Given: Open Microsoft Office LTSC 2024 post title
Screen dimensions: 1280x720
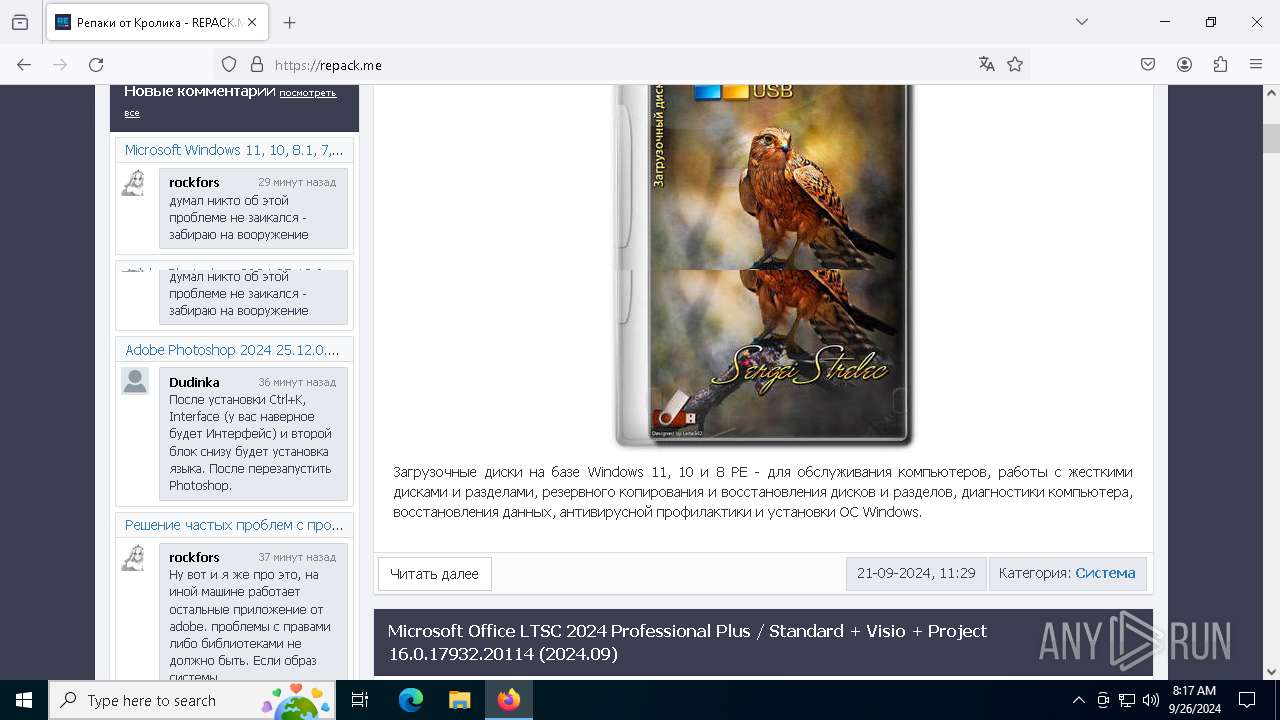Looking at the screenshot, I should [687, 642].
